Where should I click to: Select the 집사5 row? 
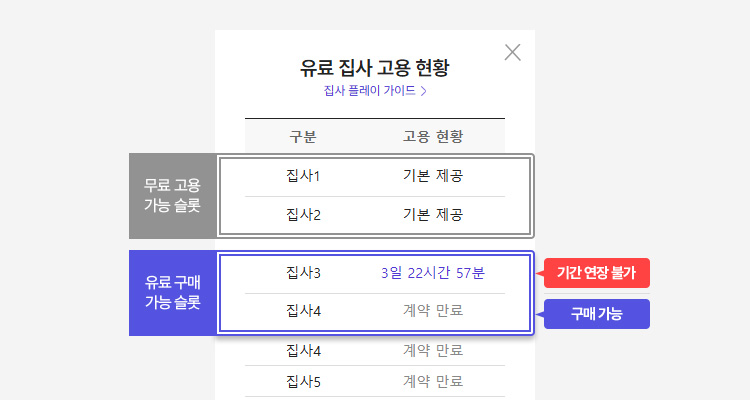click(375, 381)
